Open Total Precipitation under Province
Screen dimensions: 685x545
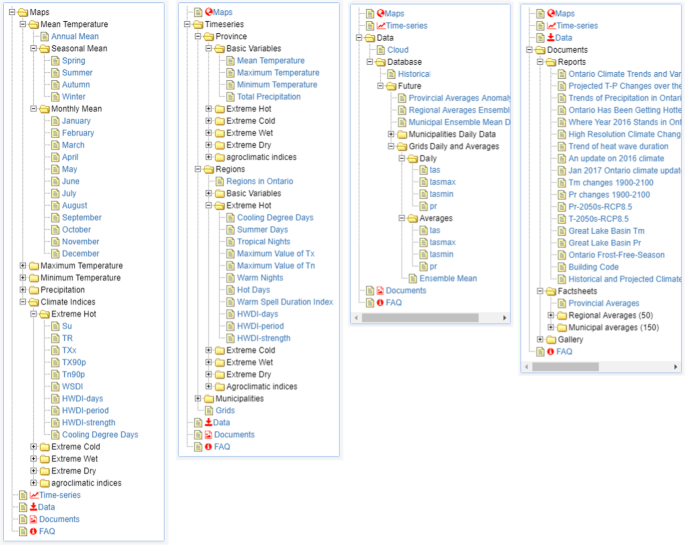point(269,97)
